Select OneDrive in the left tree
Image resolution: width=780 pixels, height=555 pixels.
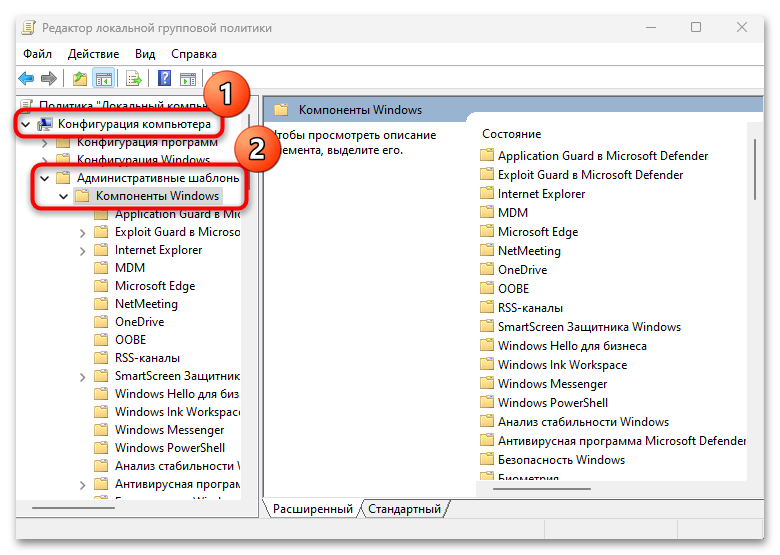click(x=139, y=322)
